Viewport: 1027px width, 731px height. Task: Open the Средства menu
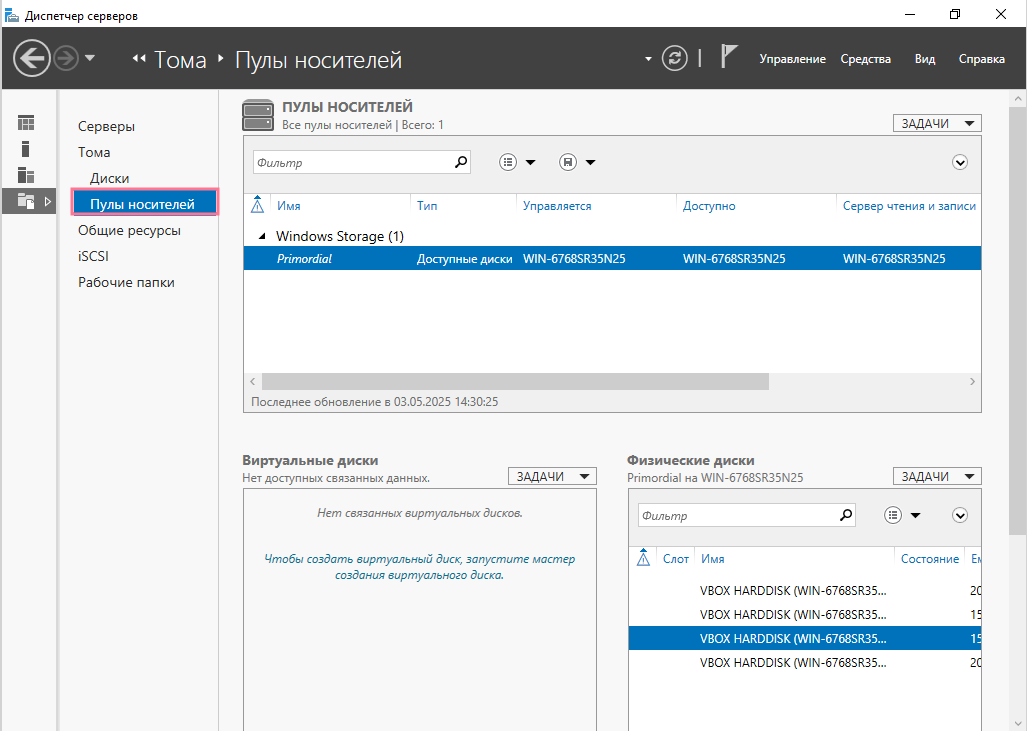(865, 59)
